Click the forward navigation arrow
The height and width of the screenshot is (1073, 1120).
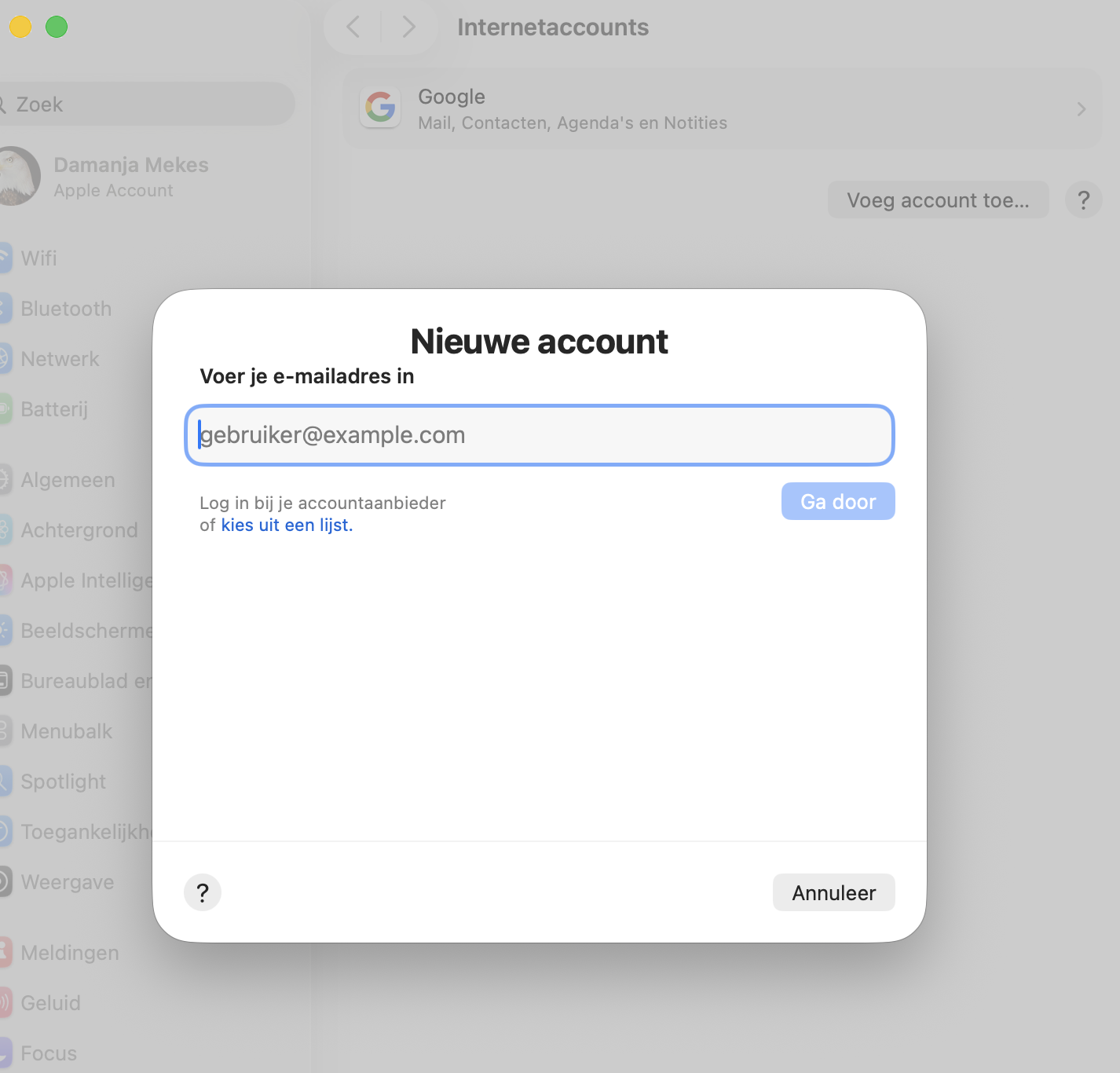point(409,27)
